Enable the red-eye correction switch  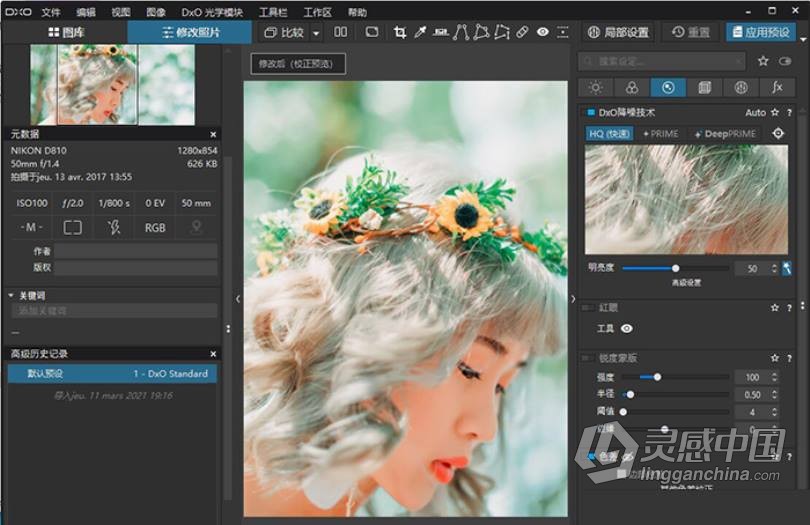click(588, 308)
